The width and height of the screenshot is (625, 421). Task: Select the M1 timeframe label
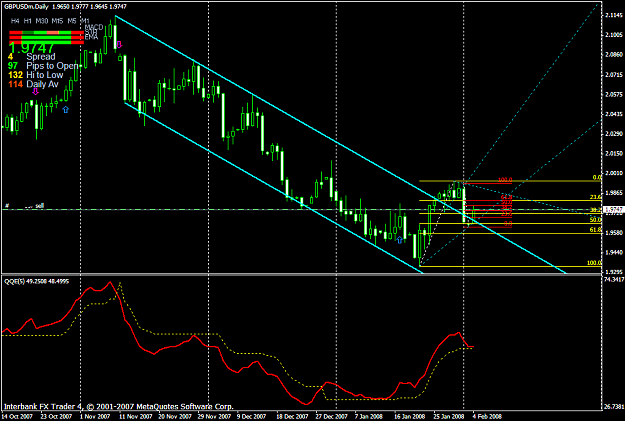coord(85,21)
